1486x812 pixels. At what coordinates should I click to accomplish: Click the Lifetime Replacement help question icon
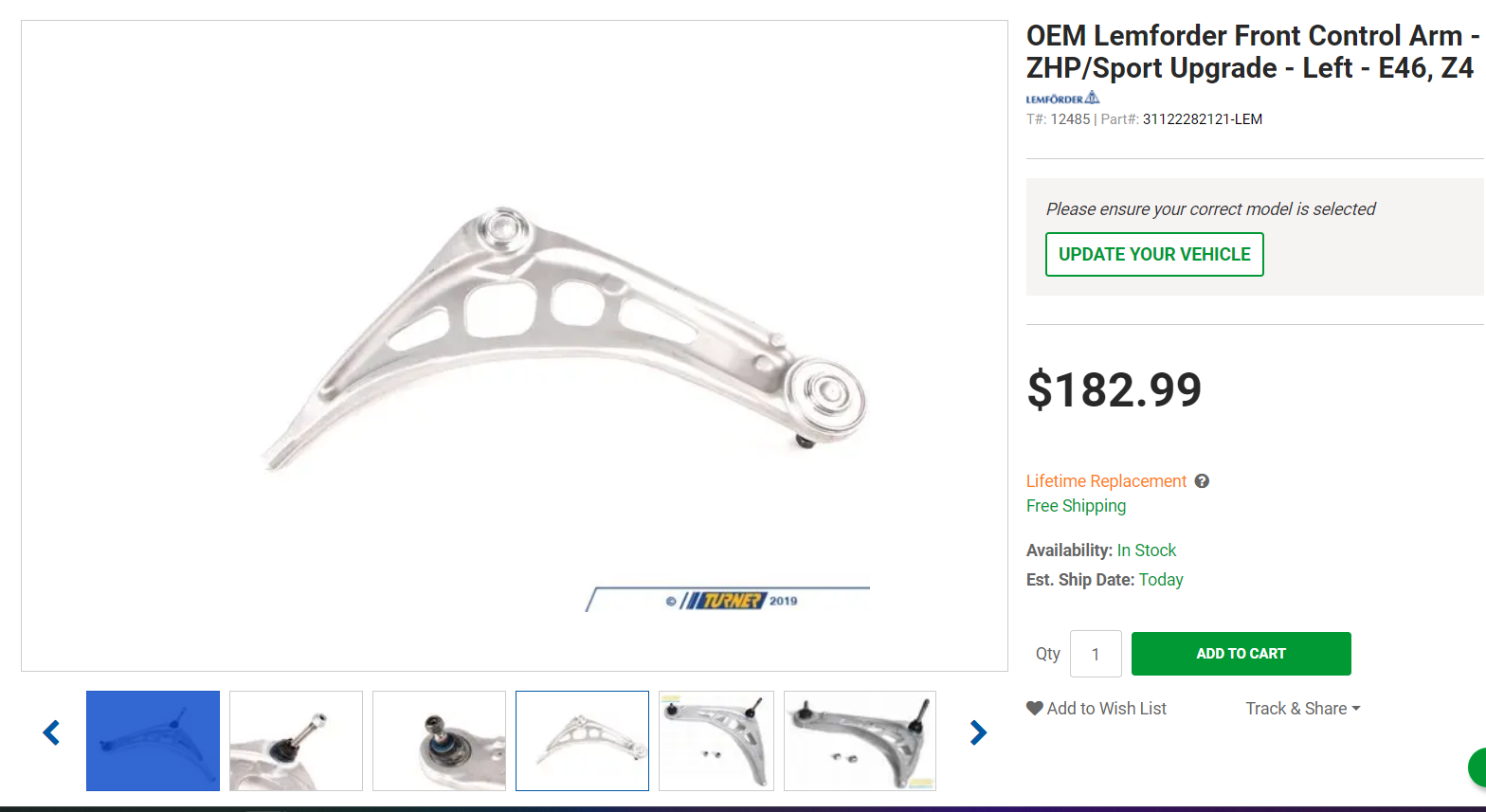(x=1202, y=481)
